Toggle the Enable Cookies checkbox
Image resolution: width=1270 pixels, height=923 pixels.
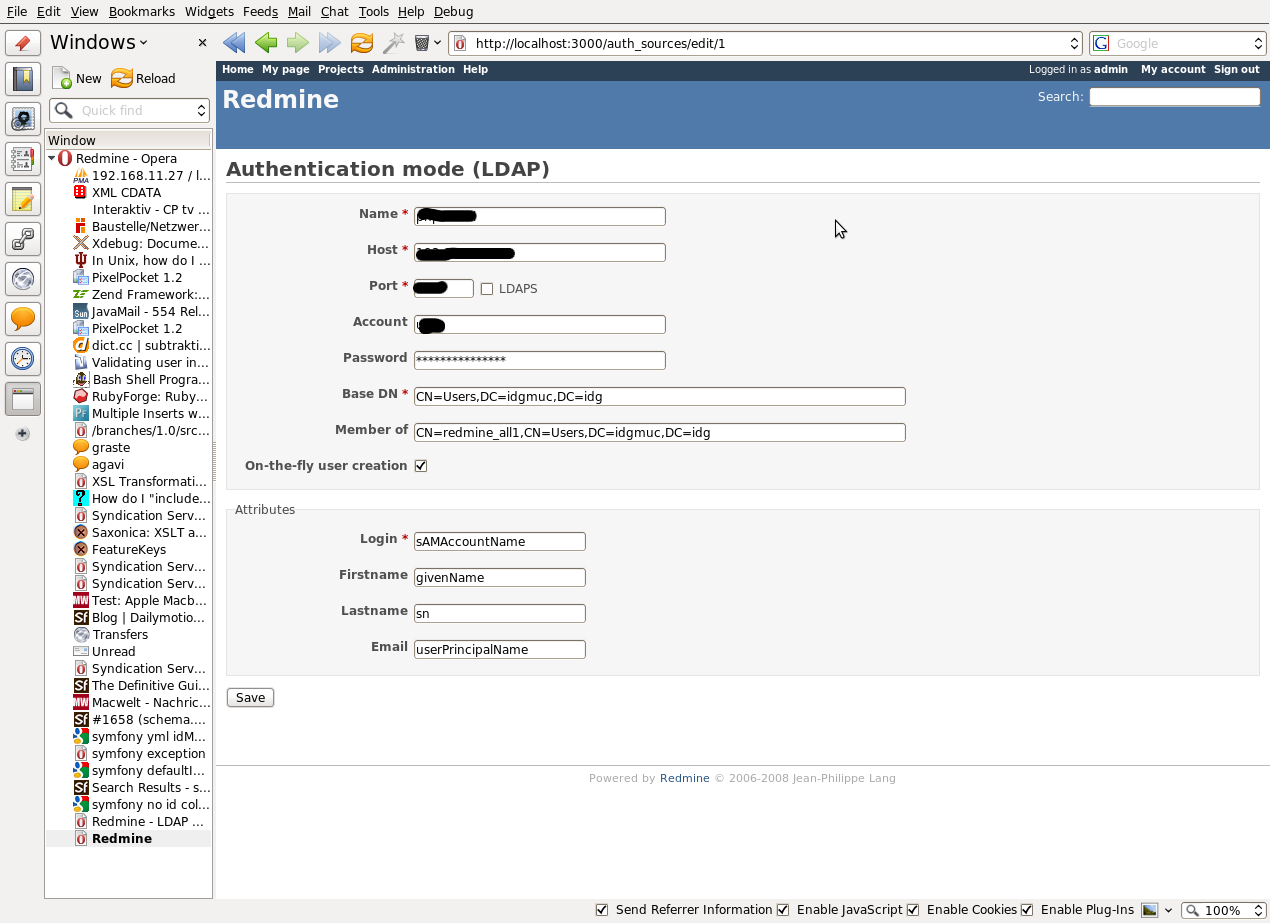coord(913,910)
